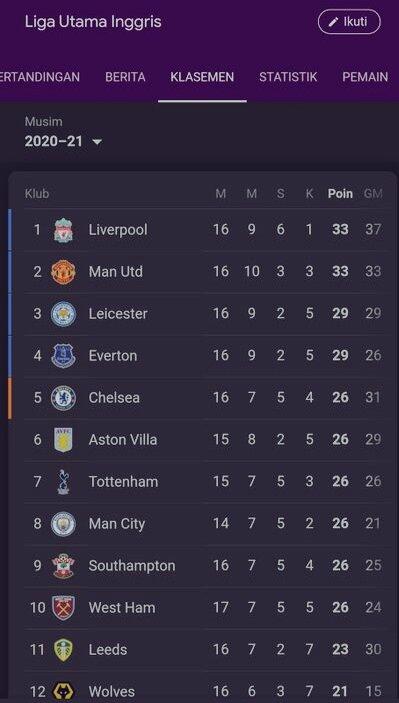Click the Man Utd club crest
Image resolution: width=399 pixels, height=703 pixels.
click(63, 272)
